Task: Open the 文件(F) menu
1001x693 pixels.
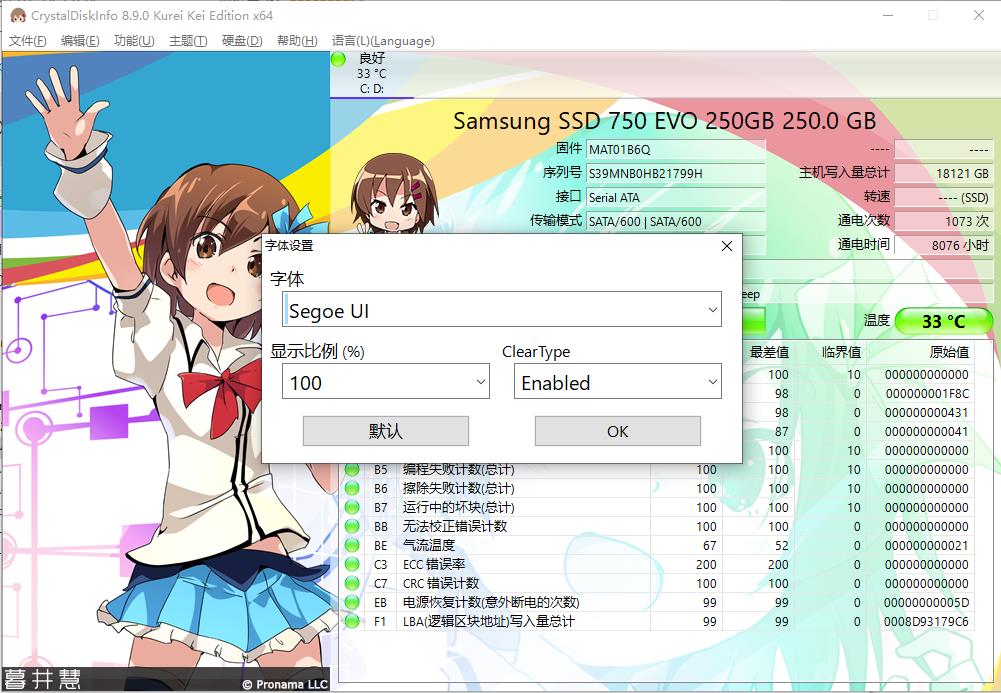Action: (27, 41)
